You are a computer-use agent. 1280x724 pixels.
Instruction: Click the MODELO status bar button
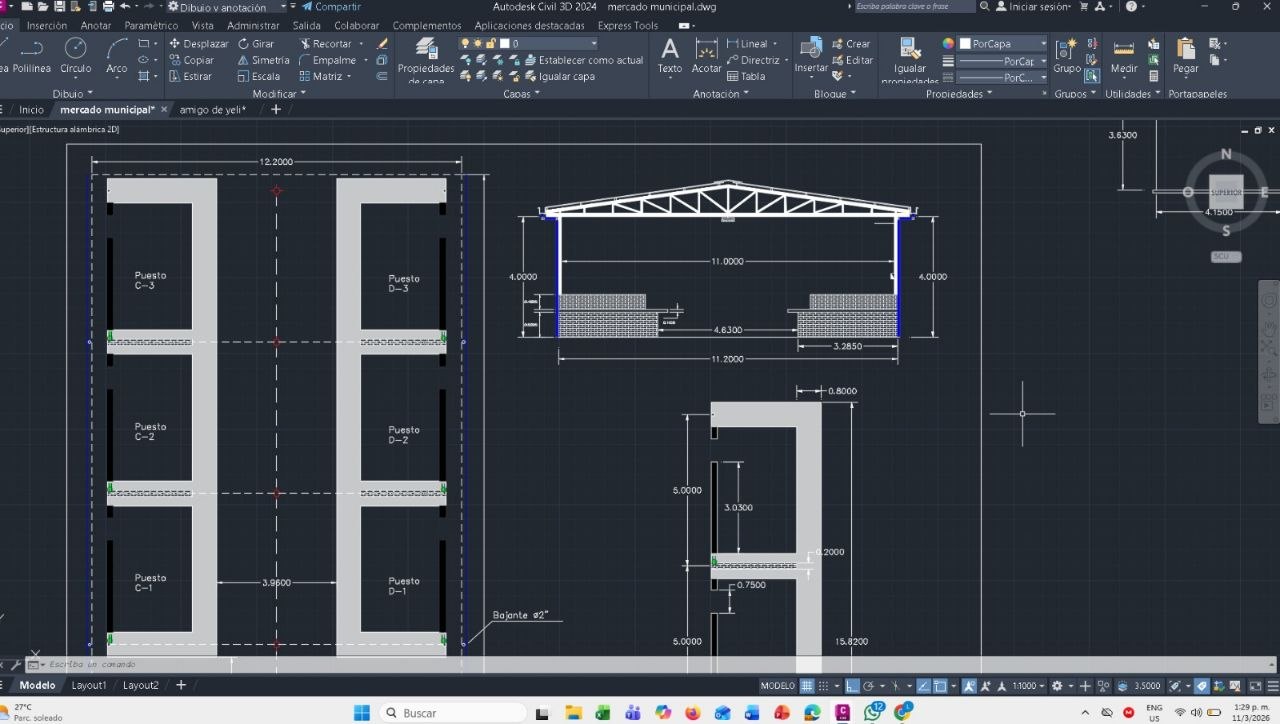click(778, 686)
